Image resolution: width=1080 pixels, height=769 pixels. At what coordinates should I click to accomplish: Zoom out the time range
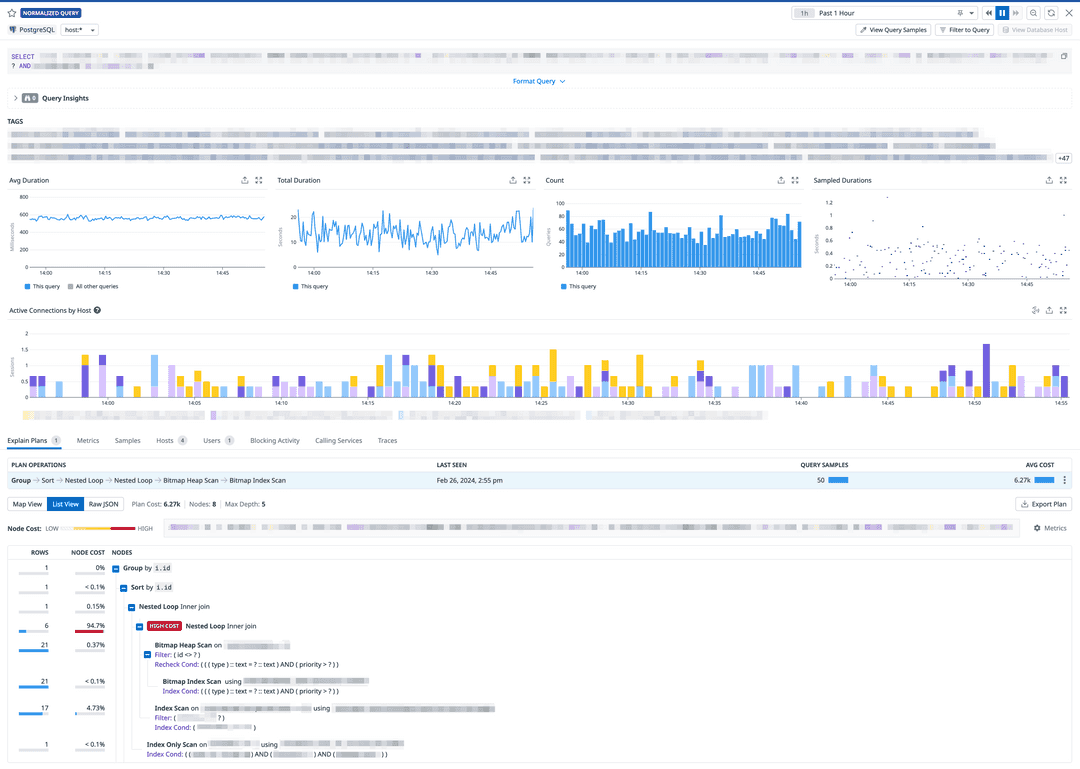(x=1034, y=13)
